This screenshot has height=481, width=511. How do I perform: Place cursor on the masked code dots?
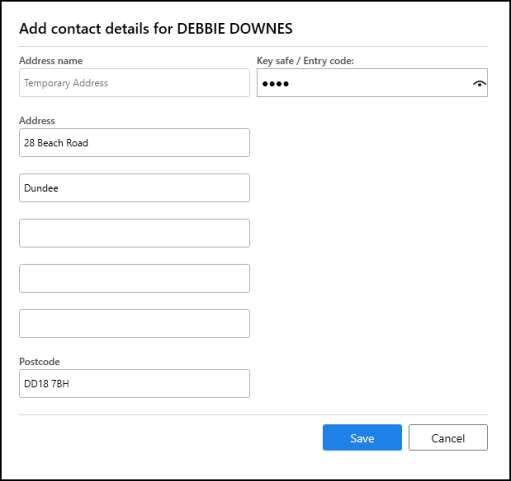click(x=275, y=84)
